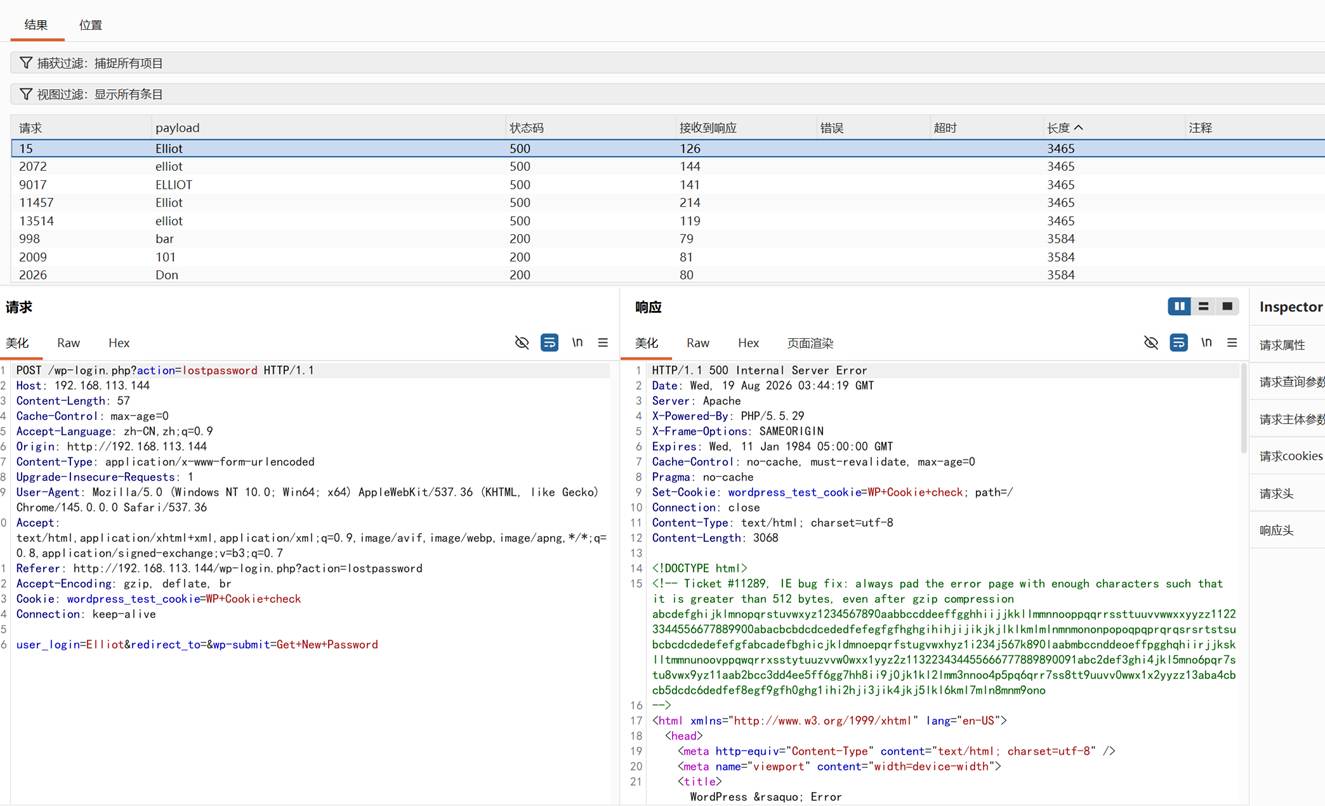The width and height of the screenshot is (1325, 806).
Task: Select the result row with payload Don
Action: click(668, 275)
